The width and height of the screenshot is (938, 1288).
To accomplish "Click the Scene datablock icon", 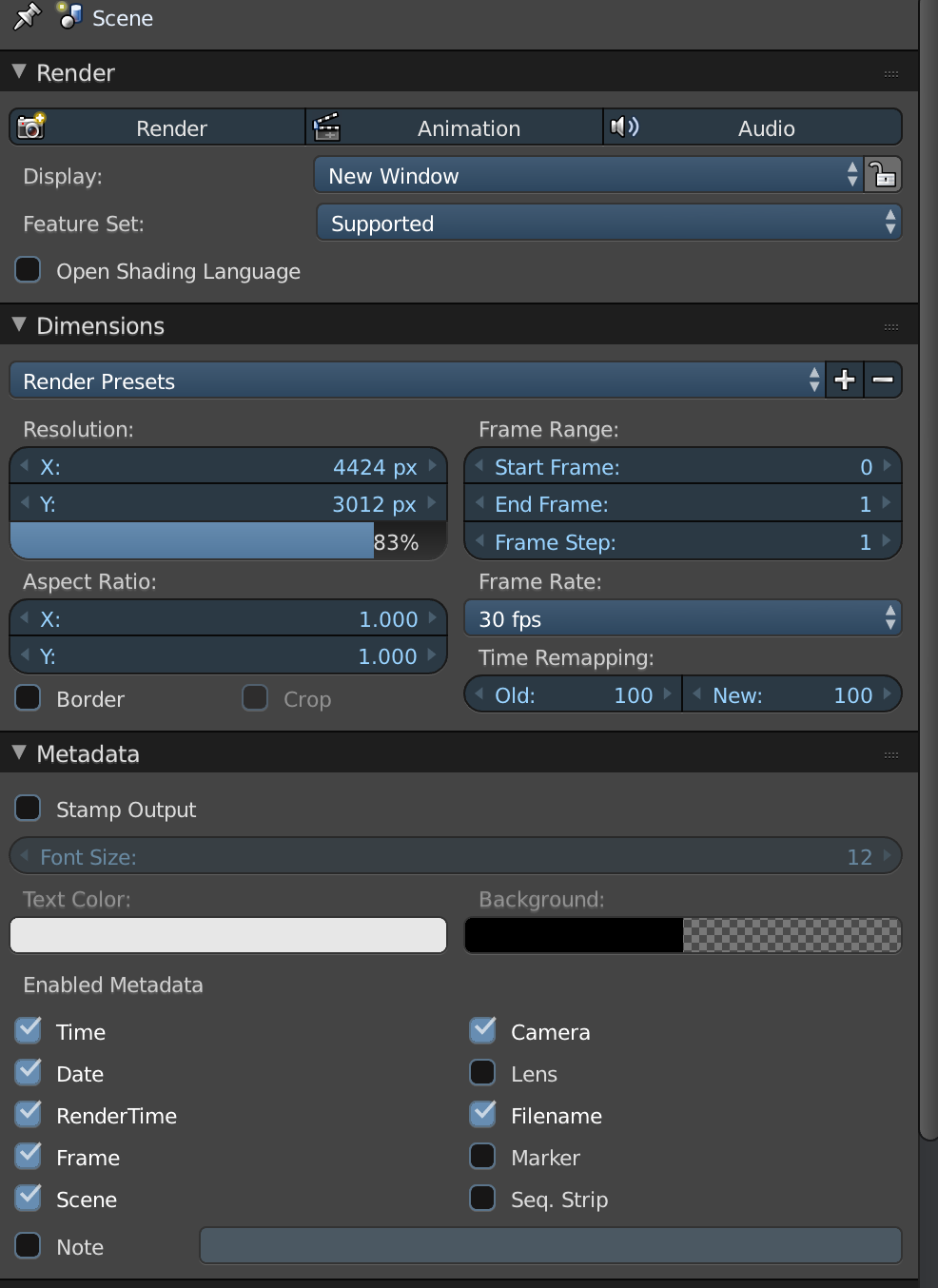I will (x=69, y=15).
